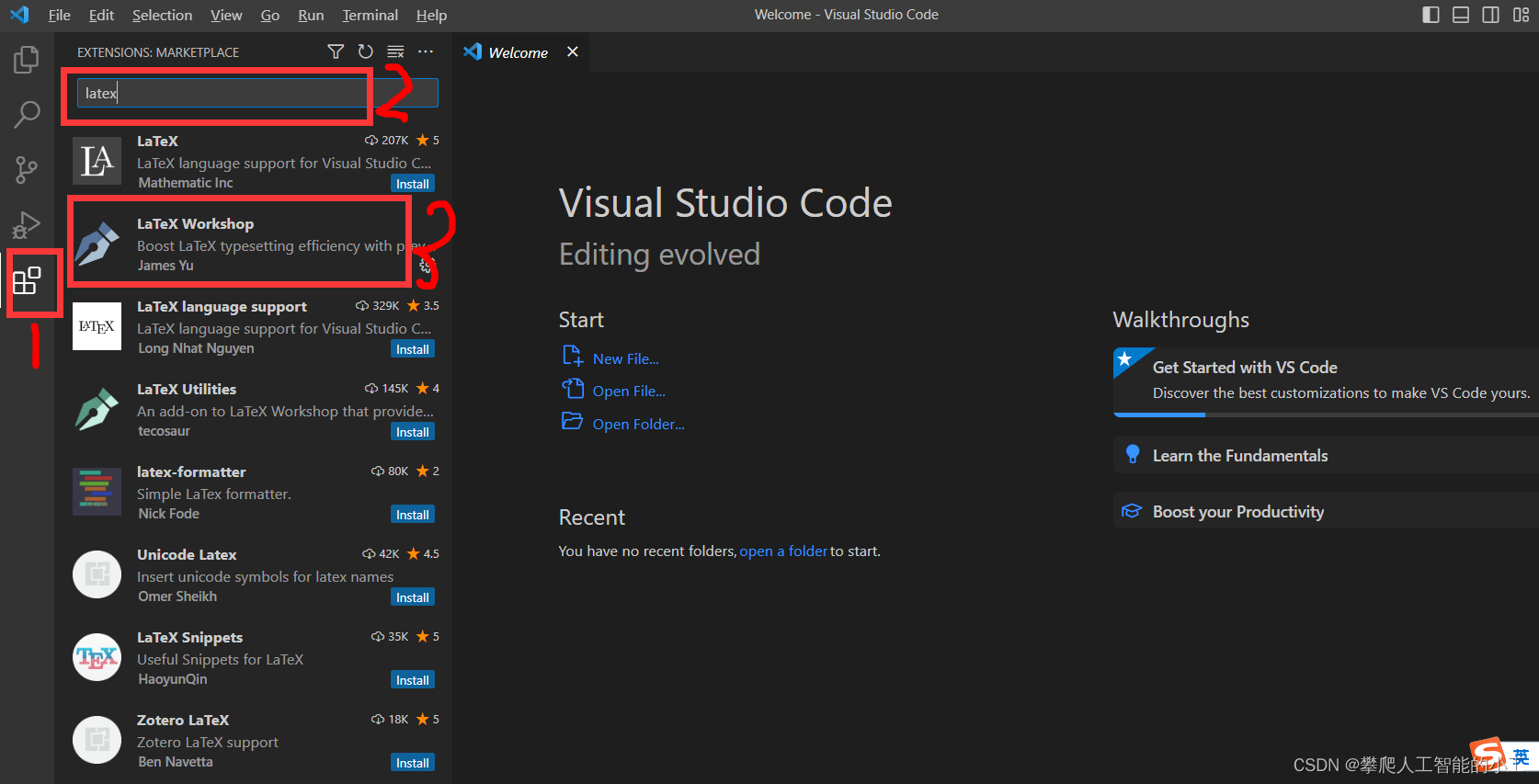Install the Unicode Latex extension
The image size is (1539, 784).
point(413,597)
